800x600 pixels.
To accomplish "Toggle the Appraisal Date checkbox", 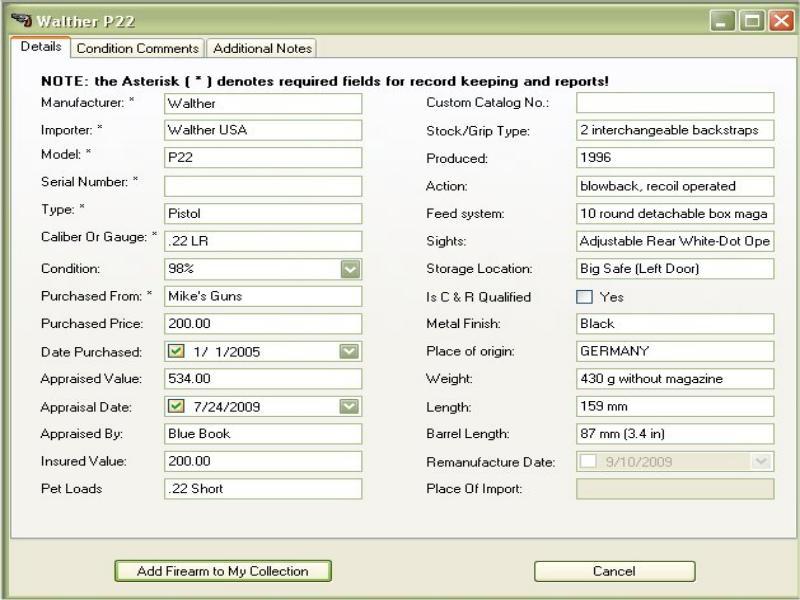I will point(176,406).
